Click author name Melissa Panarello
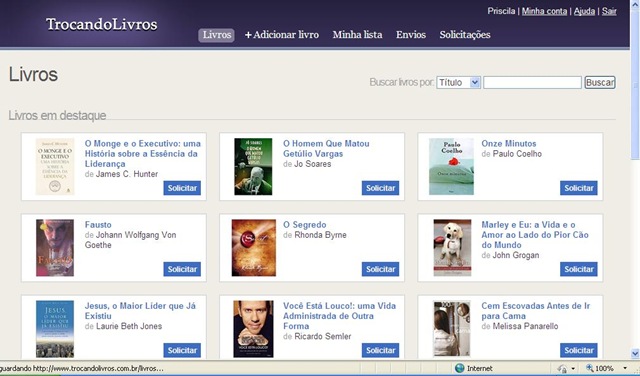The image size is (640, 376). tap(525, 326)
